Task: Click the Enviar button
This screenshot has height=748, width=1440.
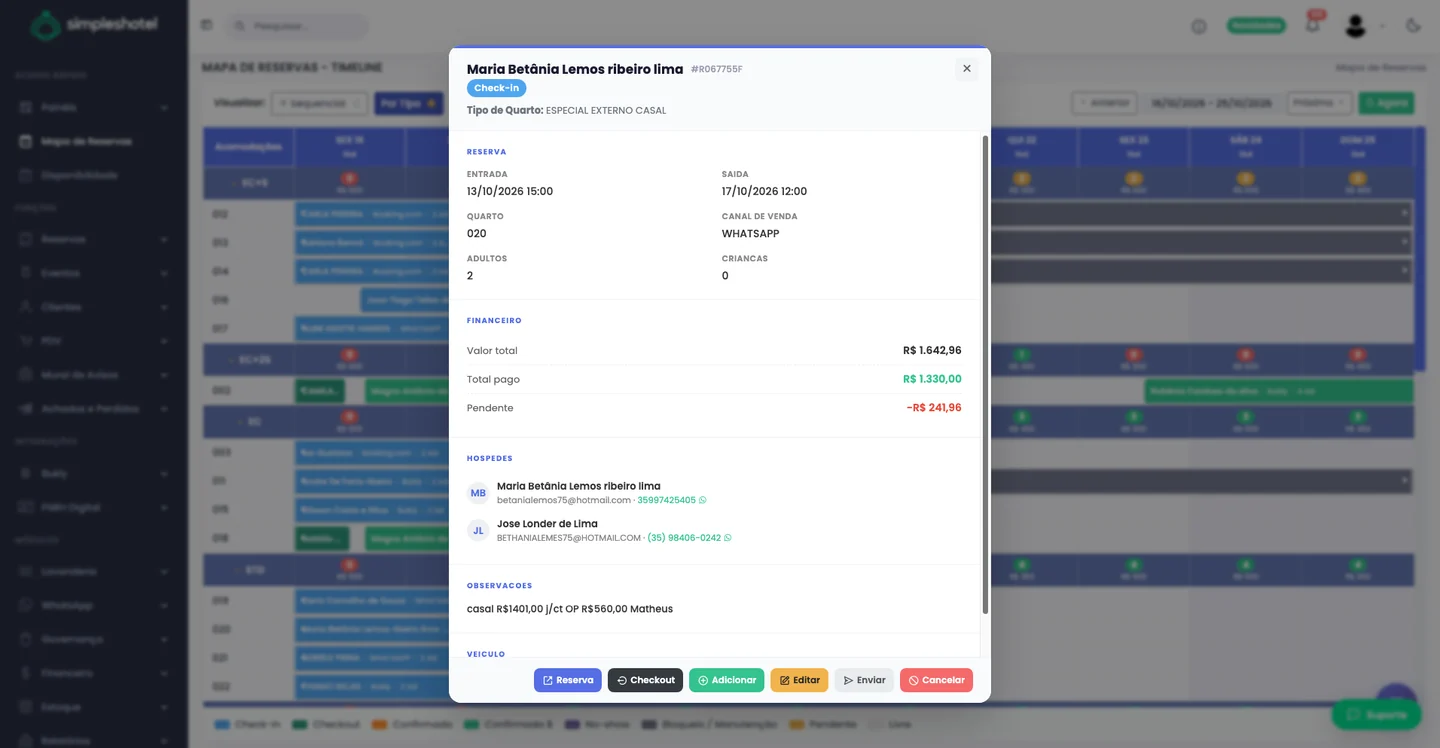Action: [864, 680]
